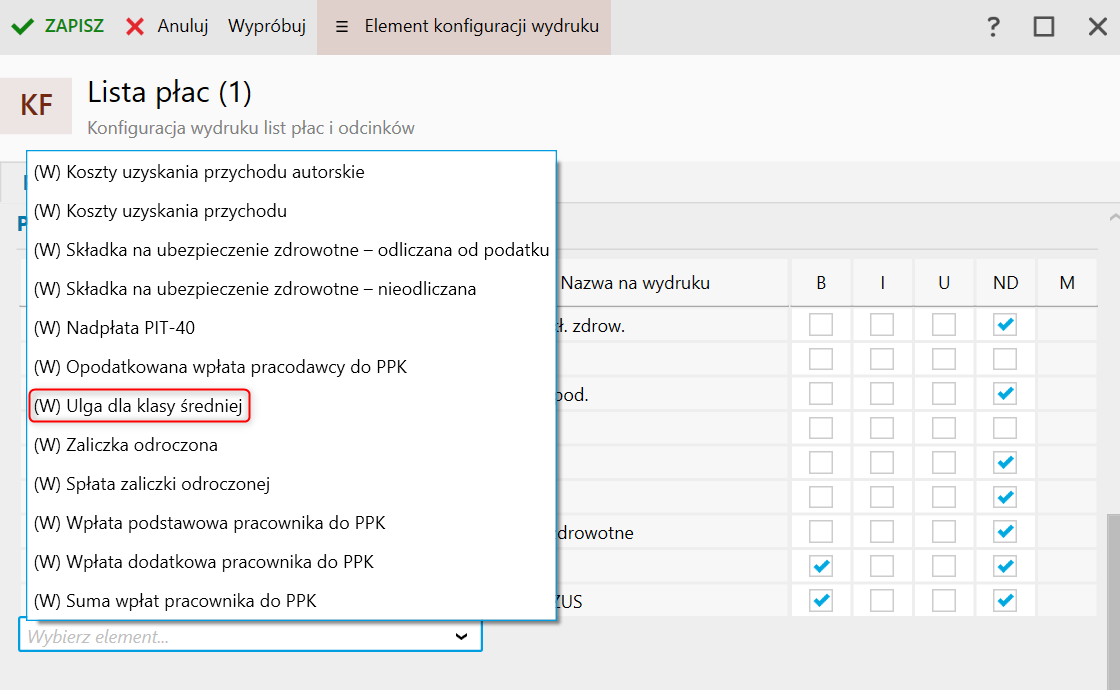Click the ZAPISZ save checkmark button
The width and height of the screenshot is (1120, 690).
pyautogui.click(x=58, y=27)
